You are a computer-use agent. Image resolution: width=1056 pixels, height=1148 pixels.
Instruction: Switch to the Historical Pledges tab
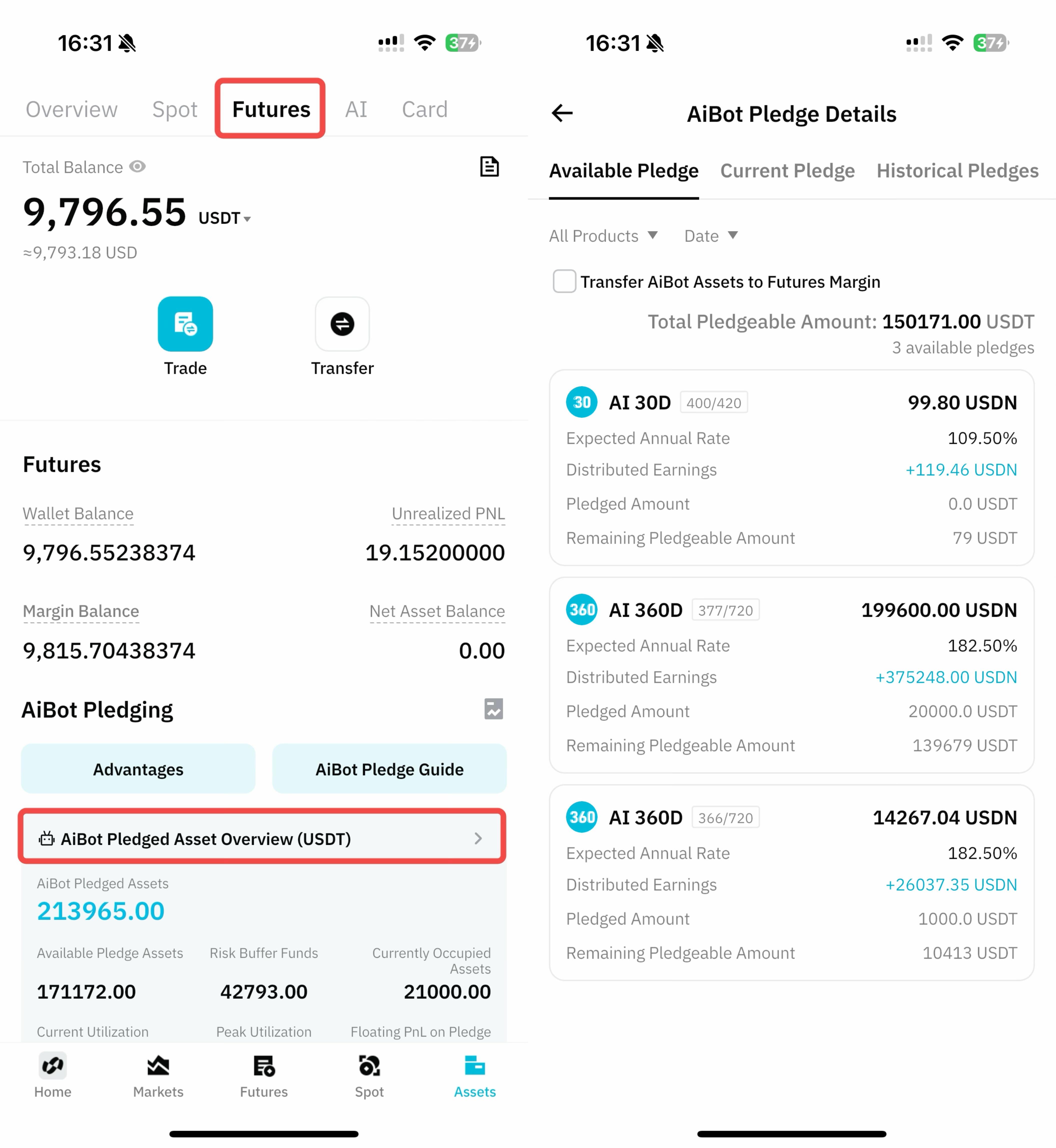click(958, 170)
